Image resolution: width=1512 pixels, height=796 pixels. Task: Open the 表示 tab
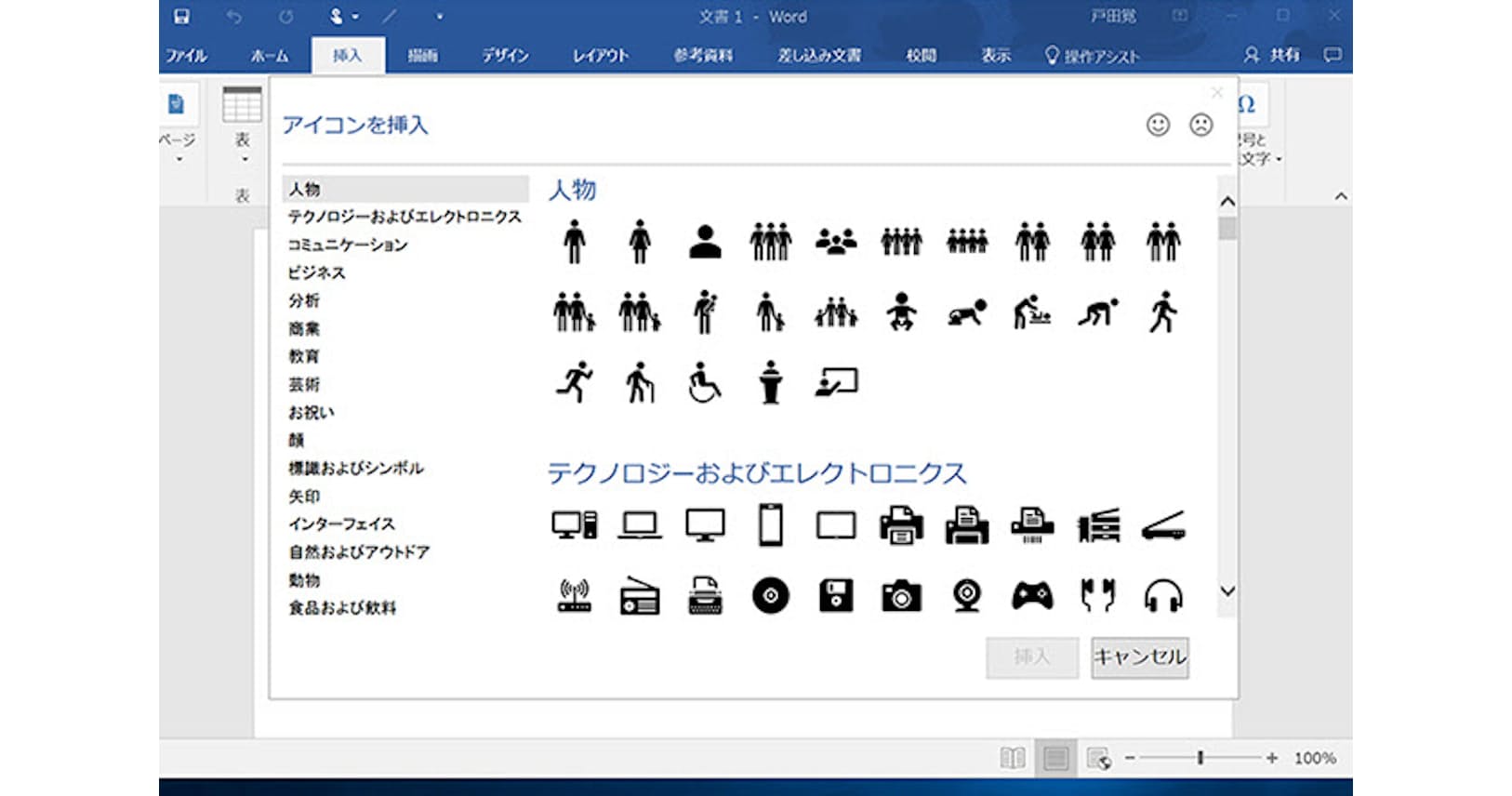[996, 56]
